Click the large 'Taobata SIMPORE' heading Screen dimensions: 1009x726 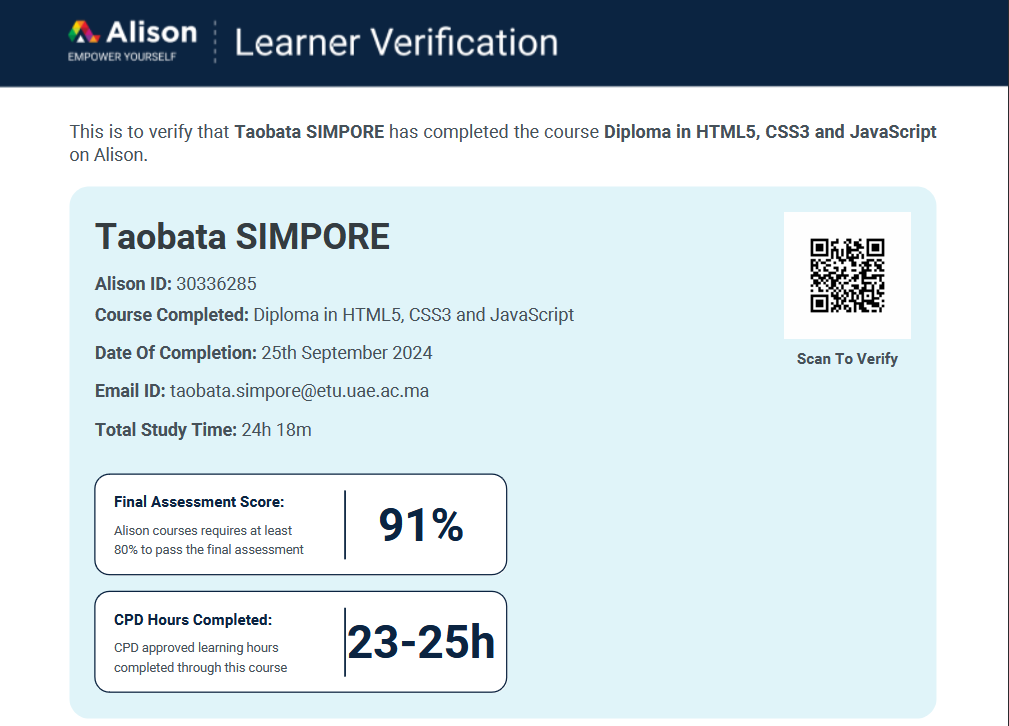point(242,236)
